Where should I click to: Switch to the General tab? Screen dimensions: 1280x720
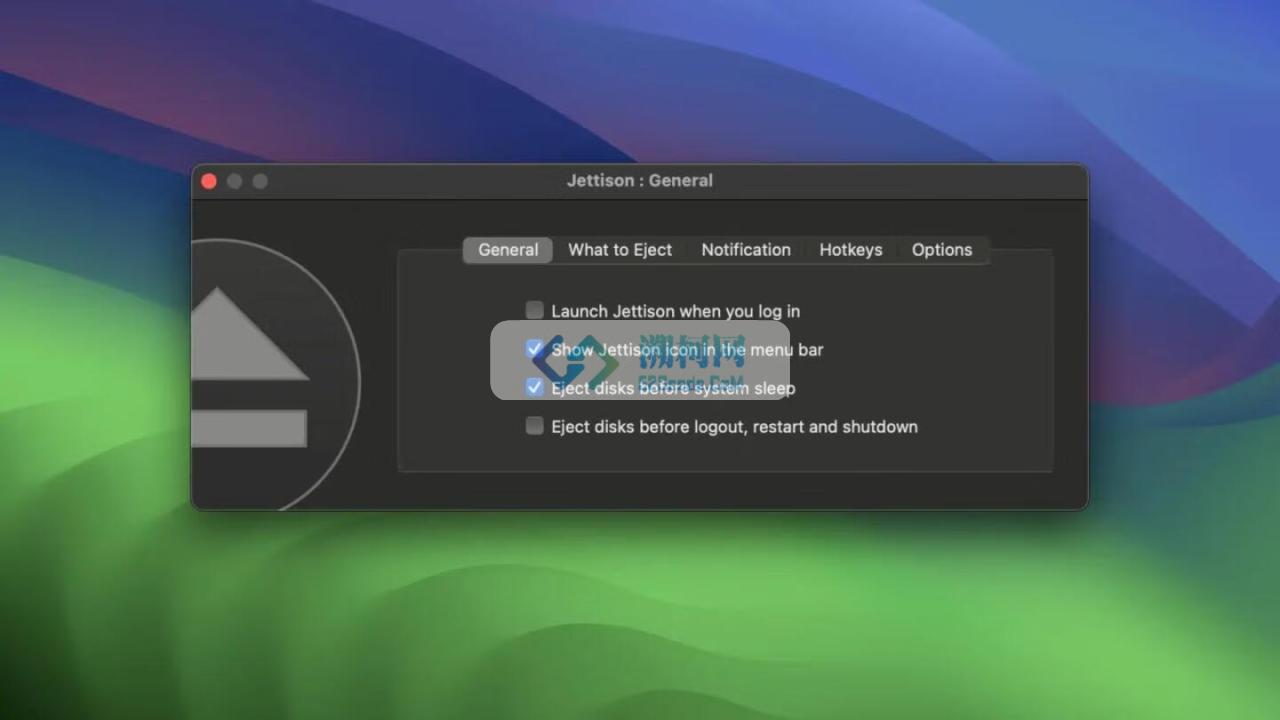[508, 250]
